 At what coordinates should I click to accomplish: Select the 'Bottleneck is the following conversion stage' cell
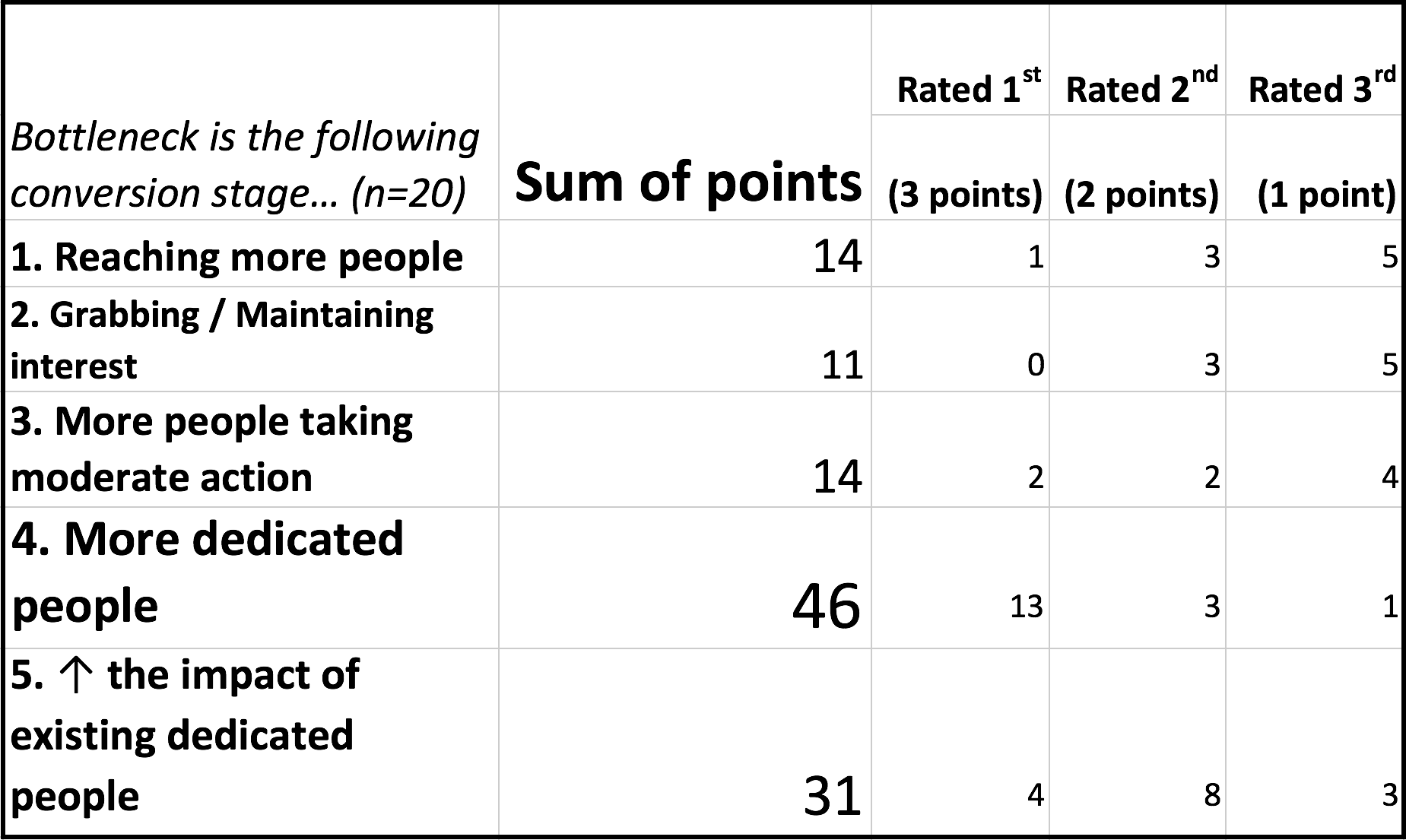252,113
